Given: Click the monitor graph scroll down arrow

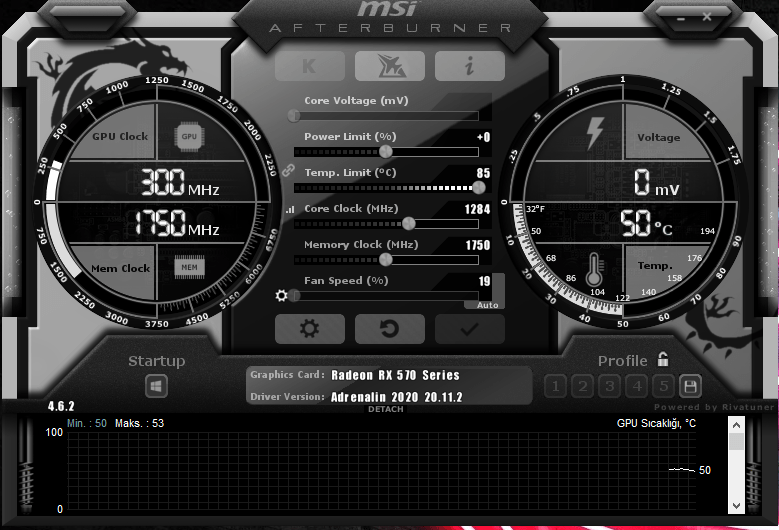Looking at the screenshot, I should click(x=736, y=506).
